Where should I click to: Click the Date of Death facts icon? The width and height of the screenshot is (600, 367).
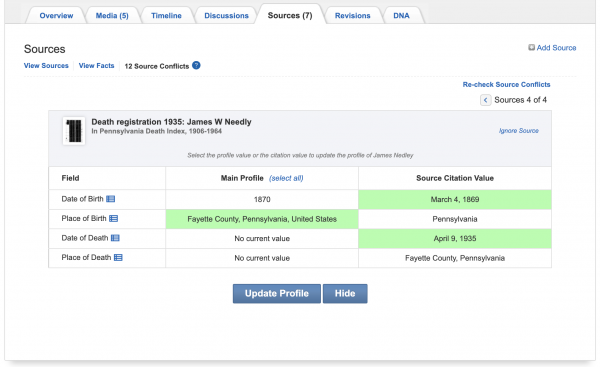115,238
